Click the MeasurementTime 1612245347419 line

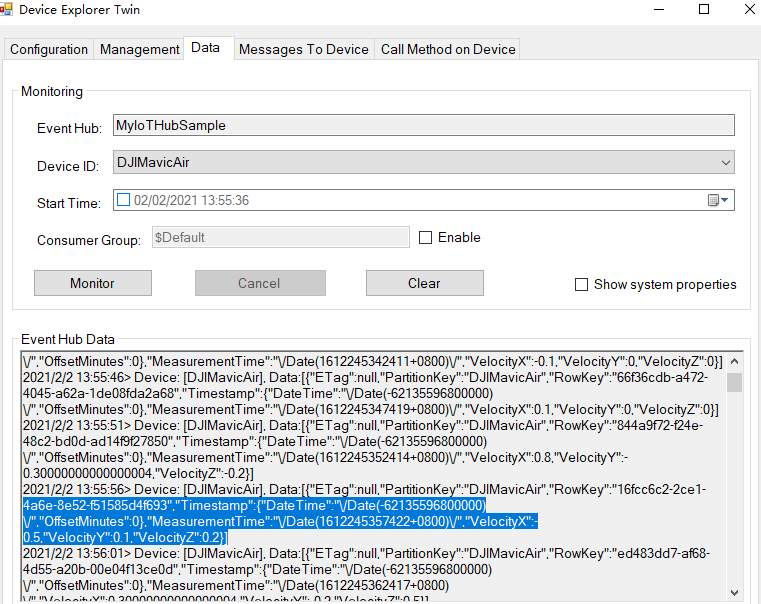(x=371, y=409)
